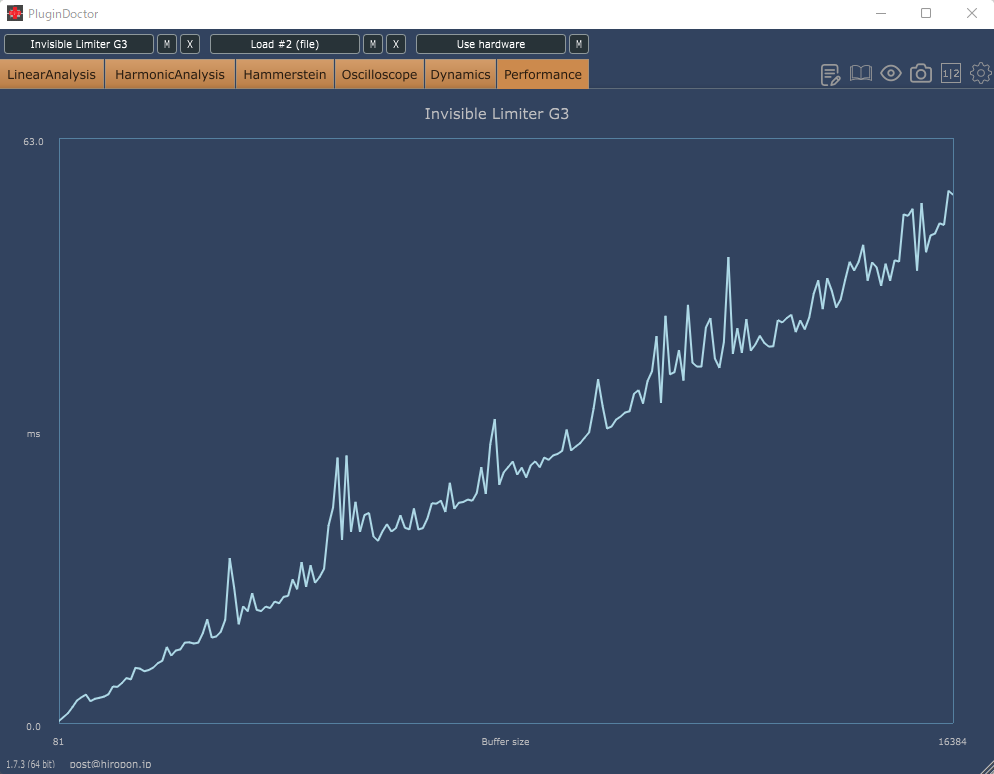Select the Oscilloscope tab

[379, 74]
